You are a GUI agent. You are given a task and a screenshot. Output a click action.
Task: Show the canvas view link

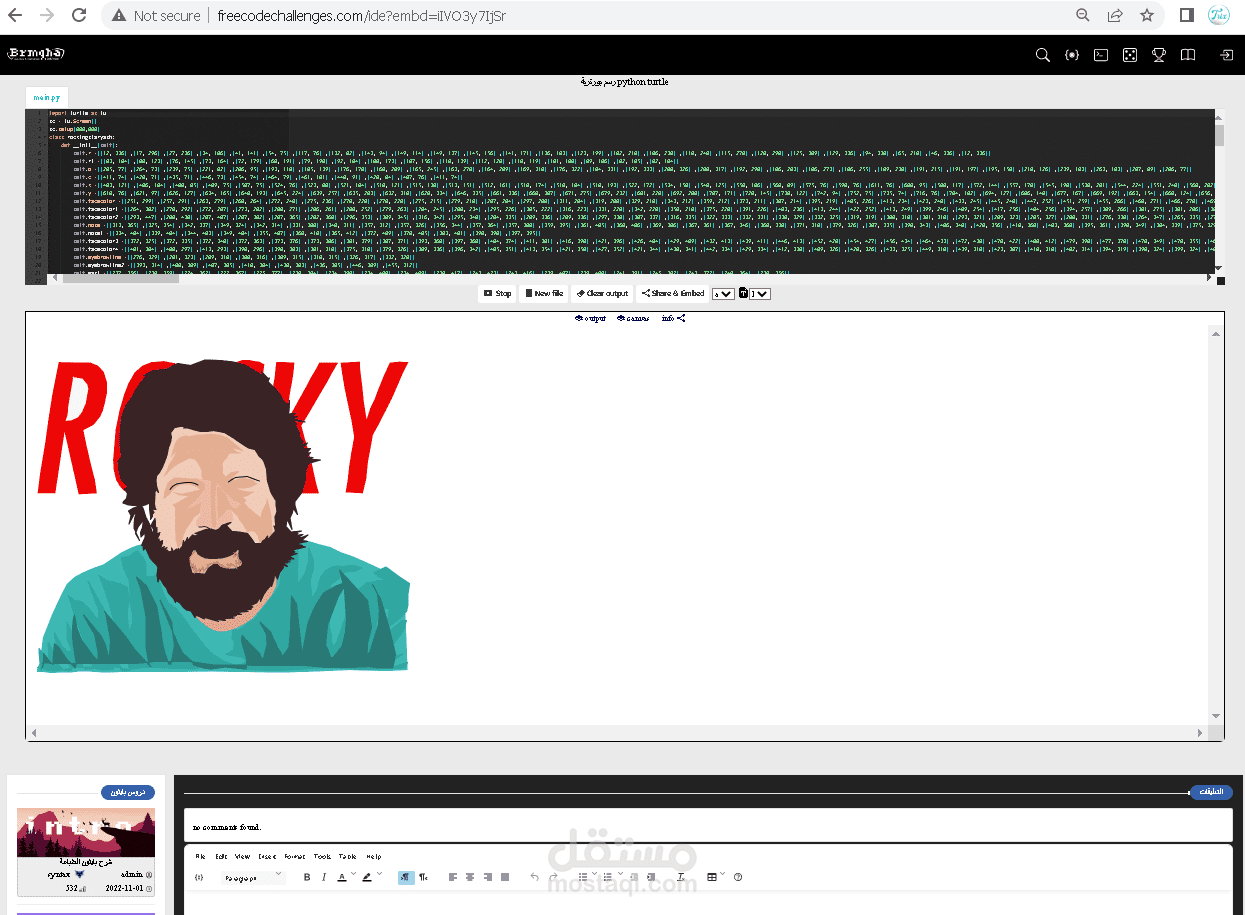coord(633,318)
